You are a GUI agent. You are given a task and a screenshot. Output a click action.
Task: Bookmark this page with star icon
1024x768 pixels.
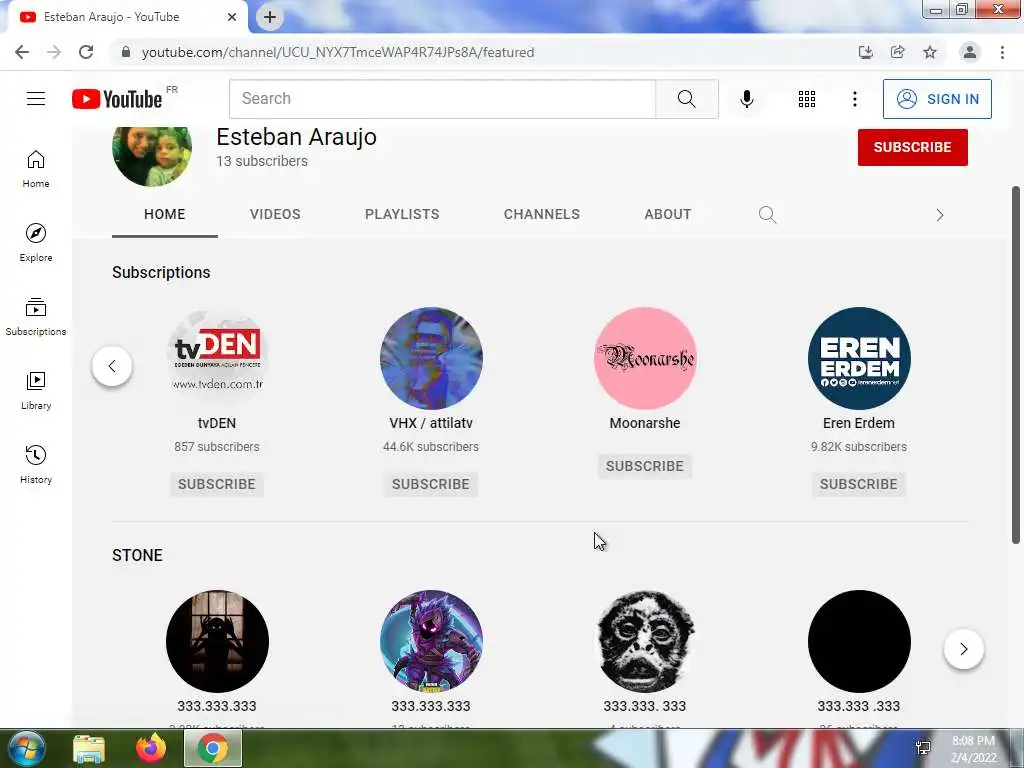(930, 52)
